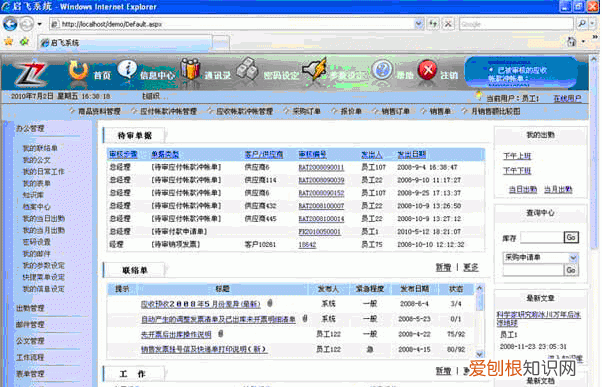Click 新增 link in 联络单 section

pyautogui.click(x=443, y=267)
